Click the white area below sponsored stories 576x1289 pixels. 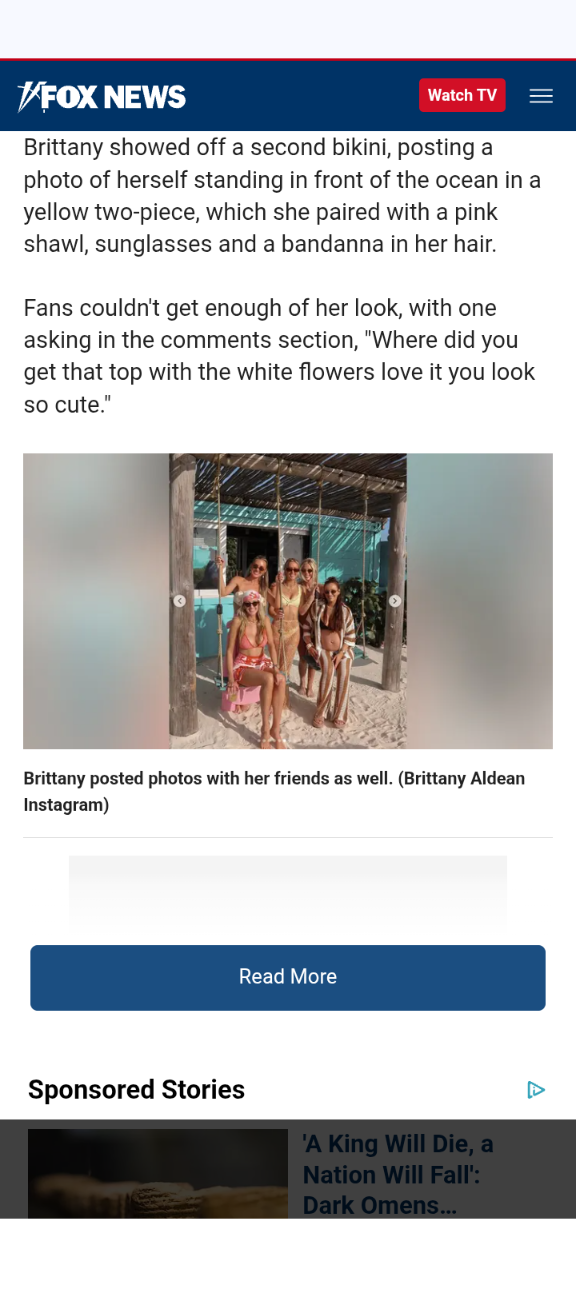click(x=288, y=1254)
